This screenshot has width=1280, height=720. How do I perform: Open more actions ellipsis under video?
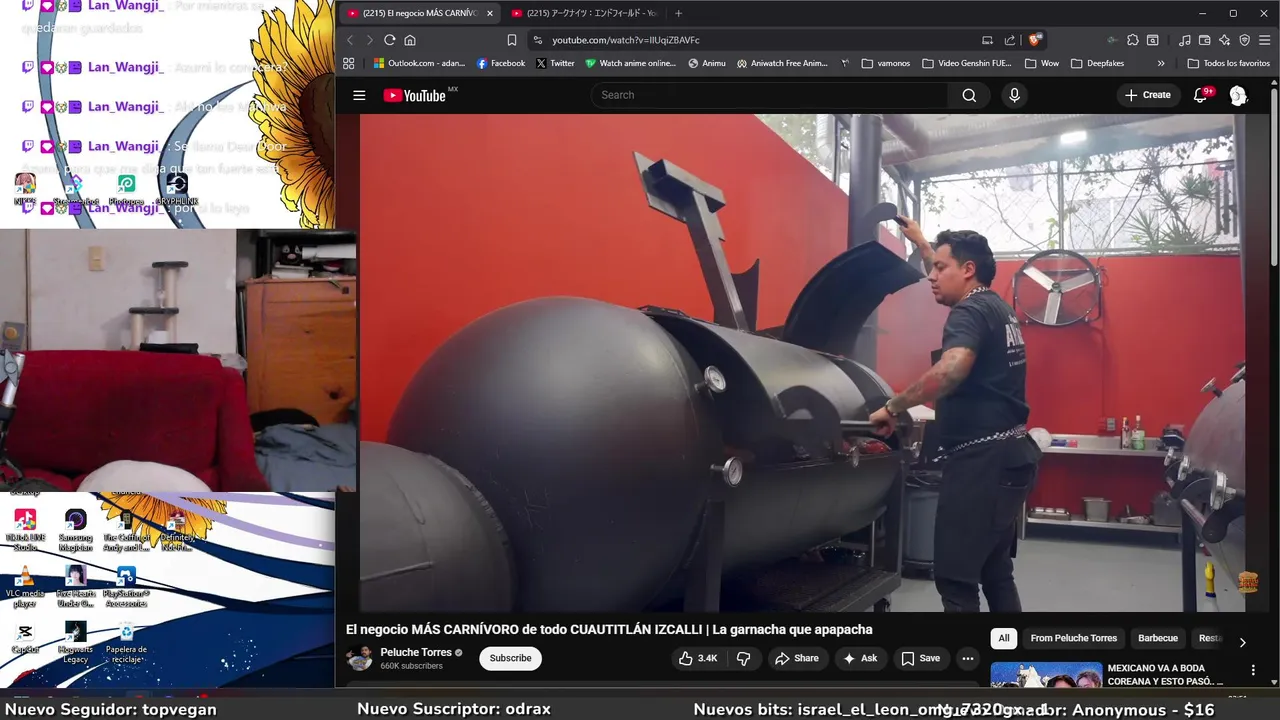(x=967, y=658)
